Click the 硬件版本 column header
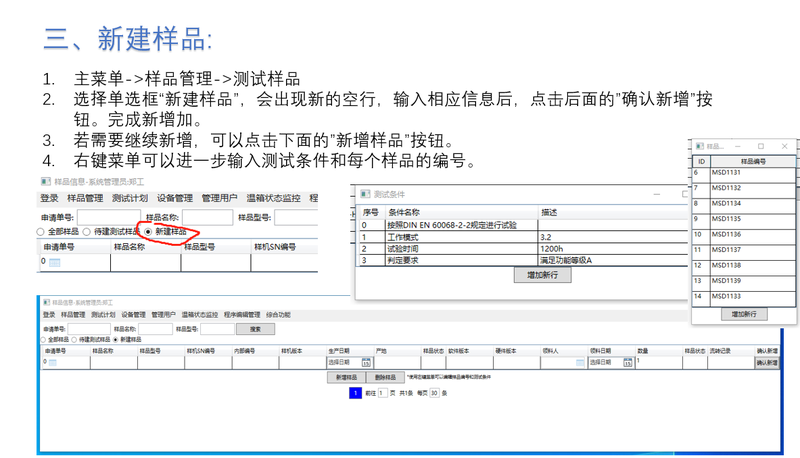Screen dimensions: 800x458 click(517, 351)
